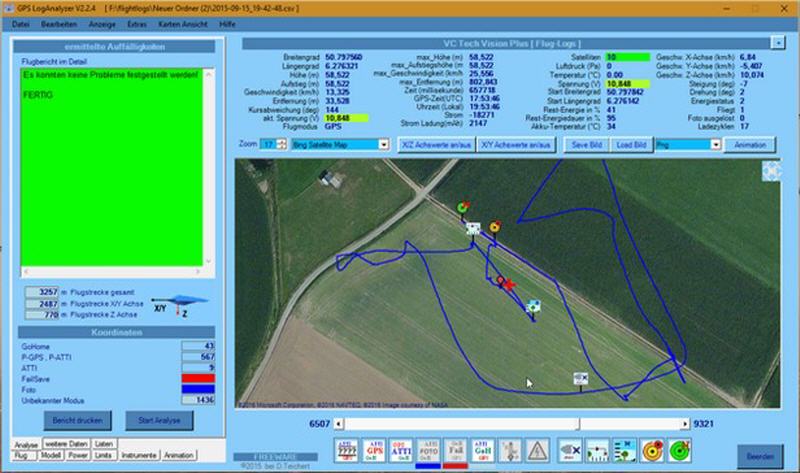Click the aircraft with X marker icon
Viewport: 800px width, 473px height.
point(570,451)
